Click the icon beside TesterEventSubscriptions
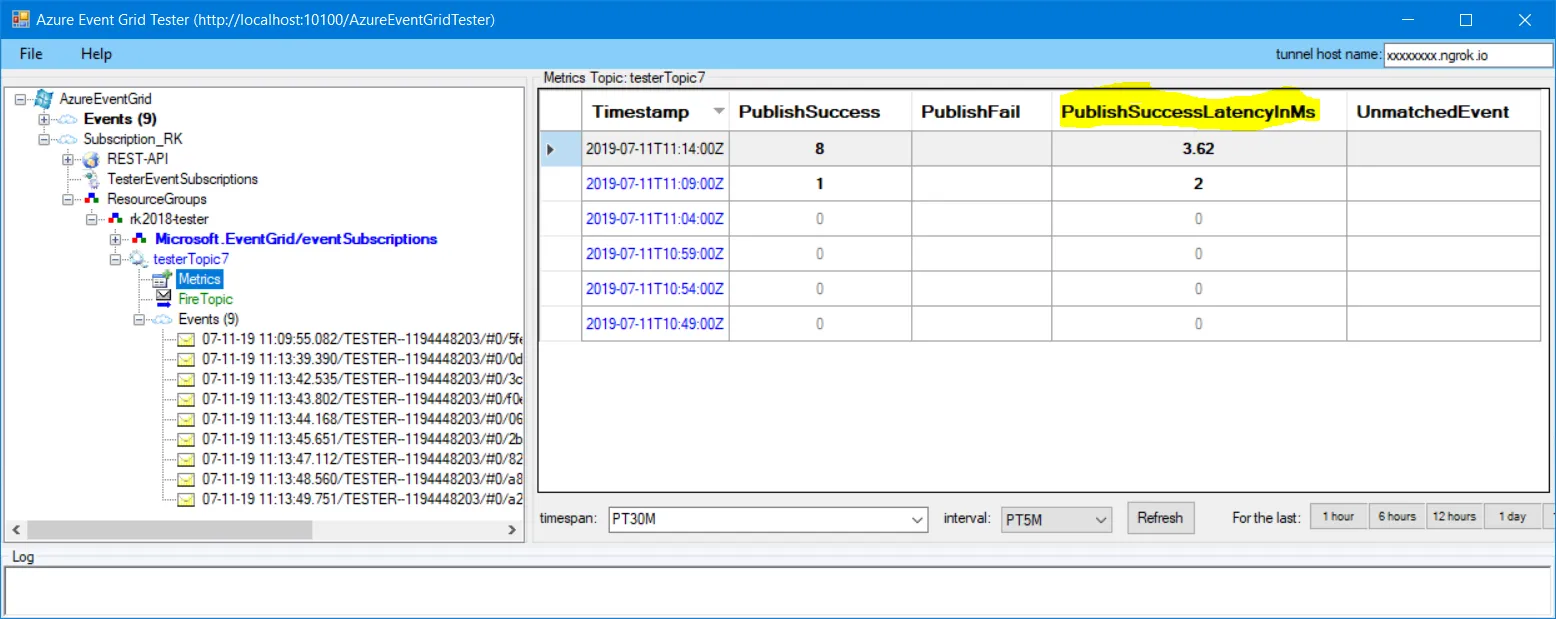Viewport: 1556px width, 619px height. tap(91, 179)
